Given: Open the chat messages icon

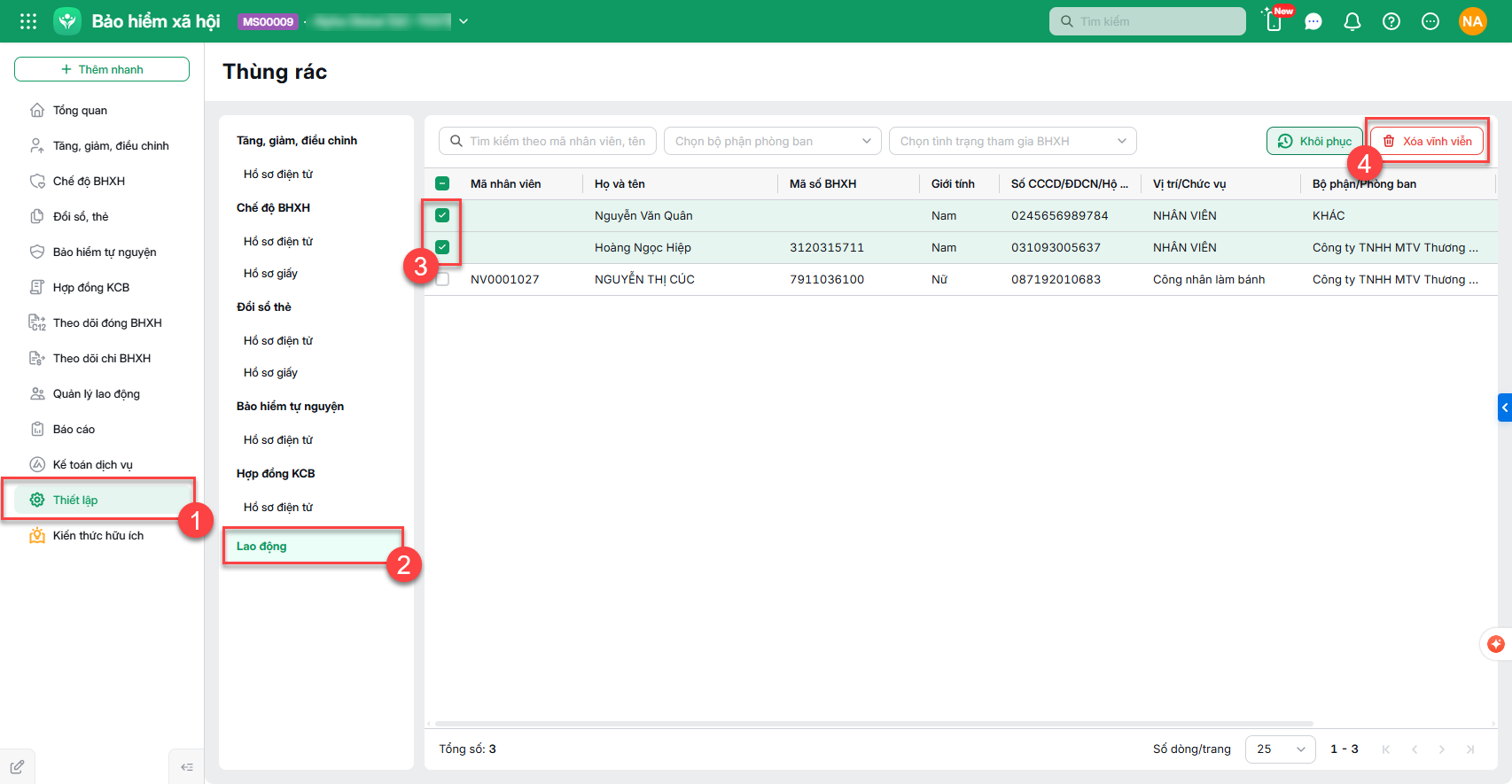Looking at the screenshot, I should (1313, 21).
